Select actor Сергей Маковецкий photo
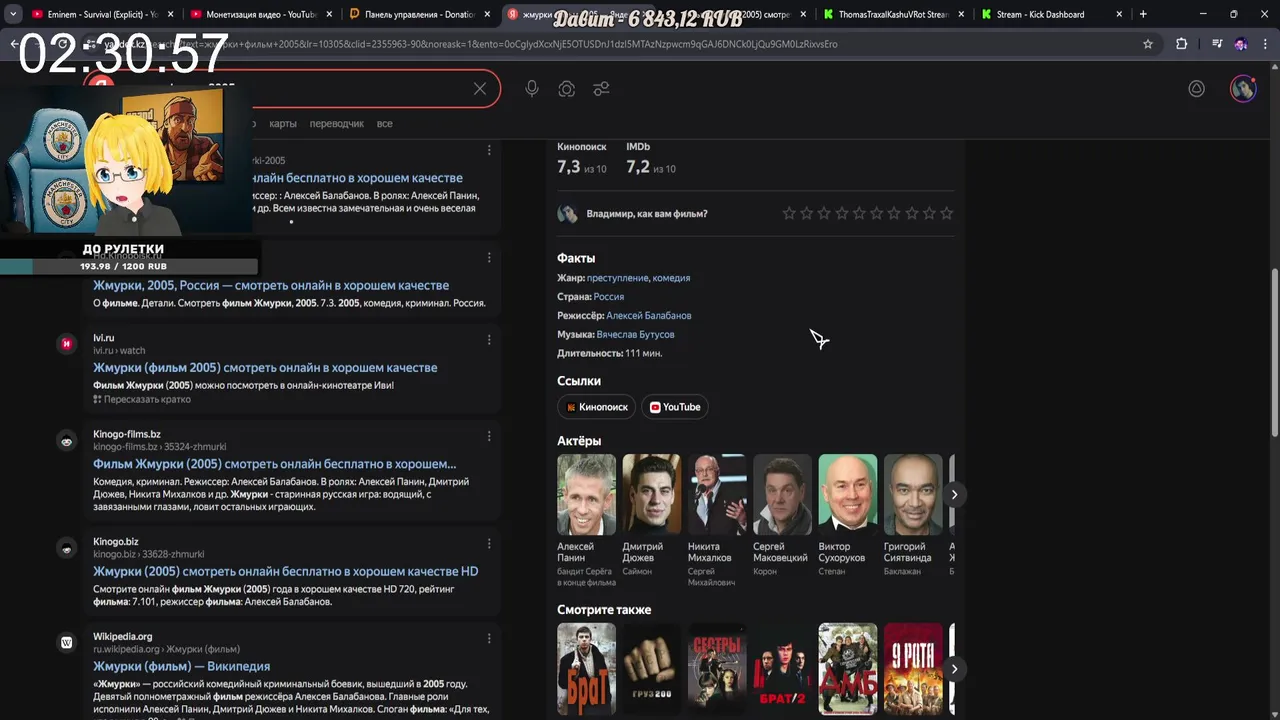 (783, 494)
